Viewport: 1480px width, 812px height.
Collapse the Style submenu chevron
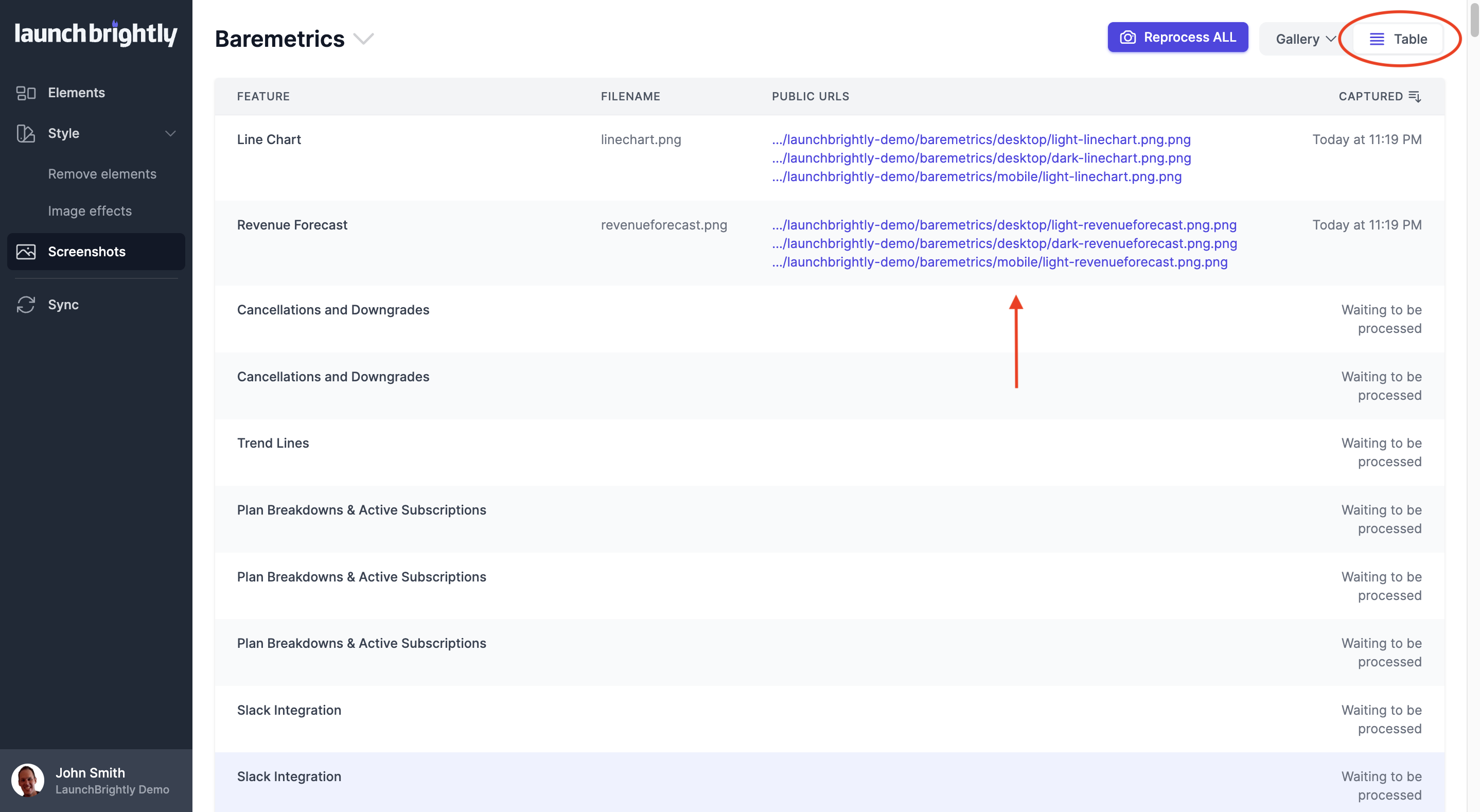tap(170, 133)
